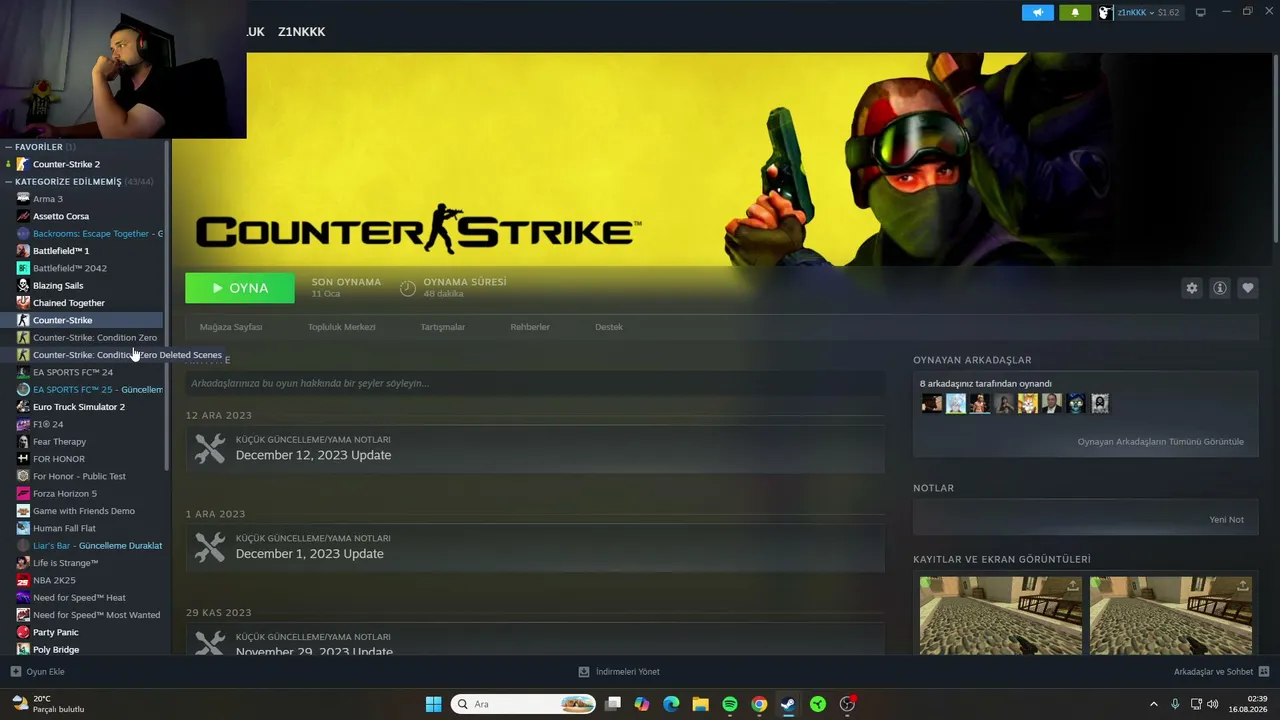Open the Steam announcements megaphone button
This screenshot has height=720, width=1280.
1038,12
